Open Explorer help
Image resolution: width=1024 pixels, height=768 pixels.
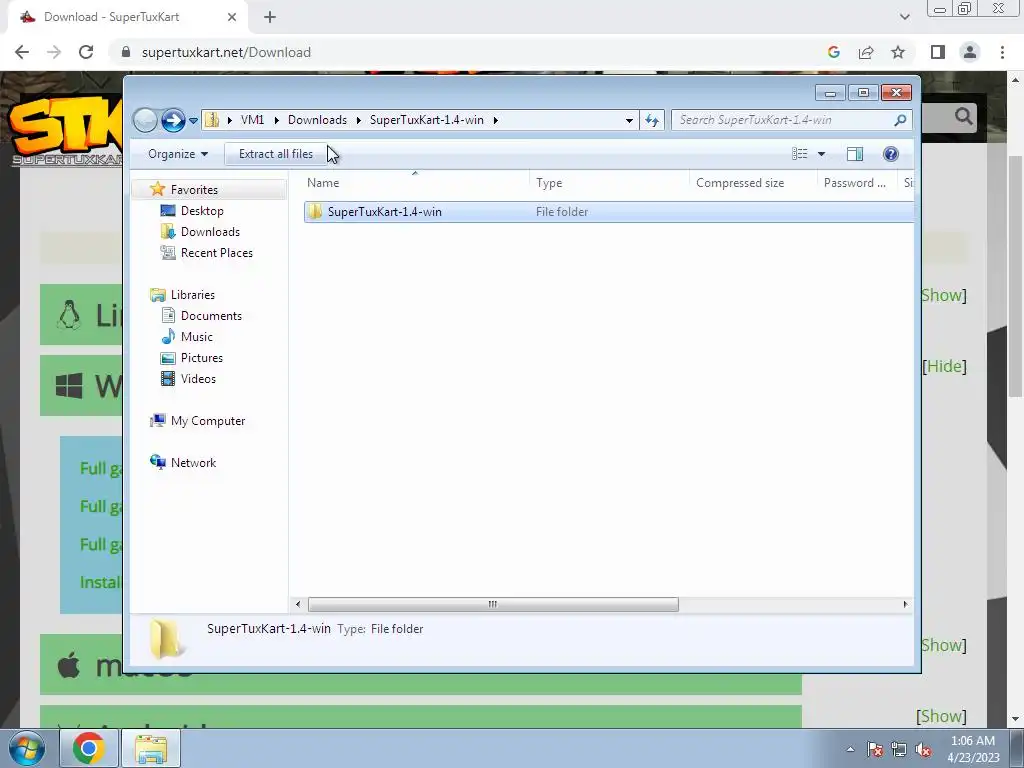coord(890,154)
